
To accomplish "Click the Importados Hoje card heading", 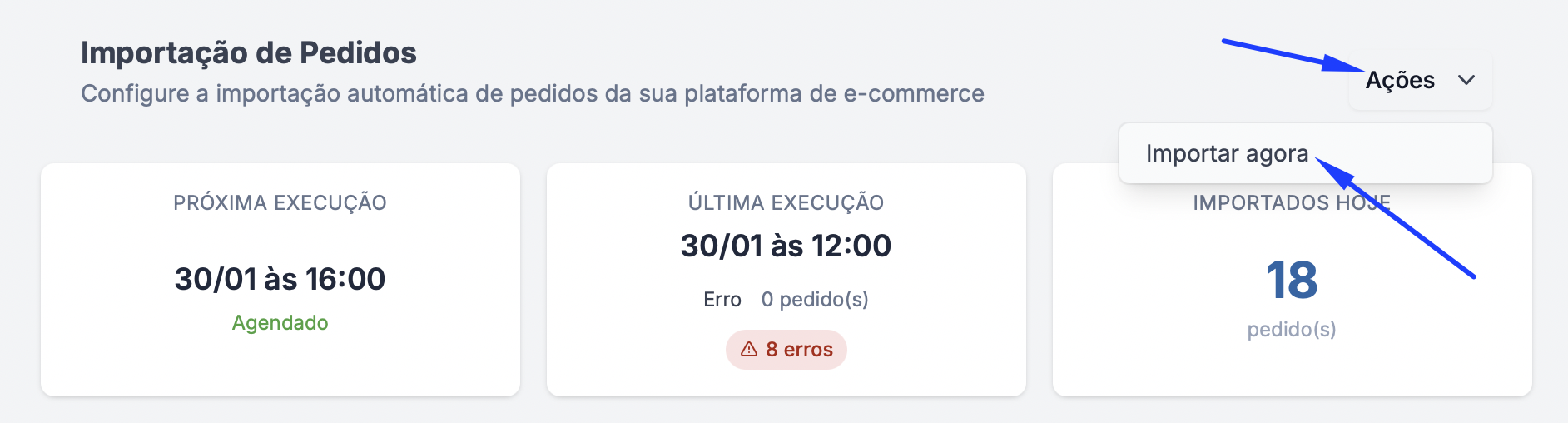I will pos(1248,204).
